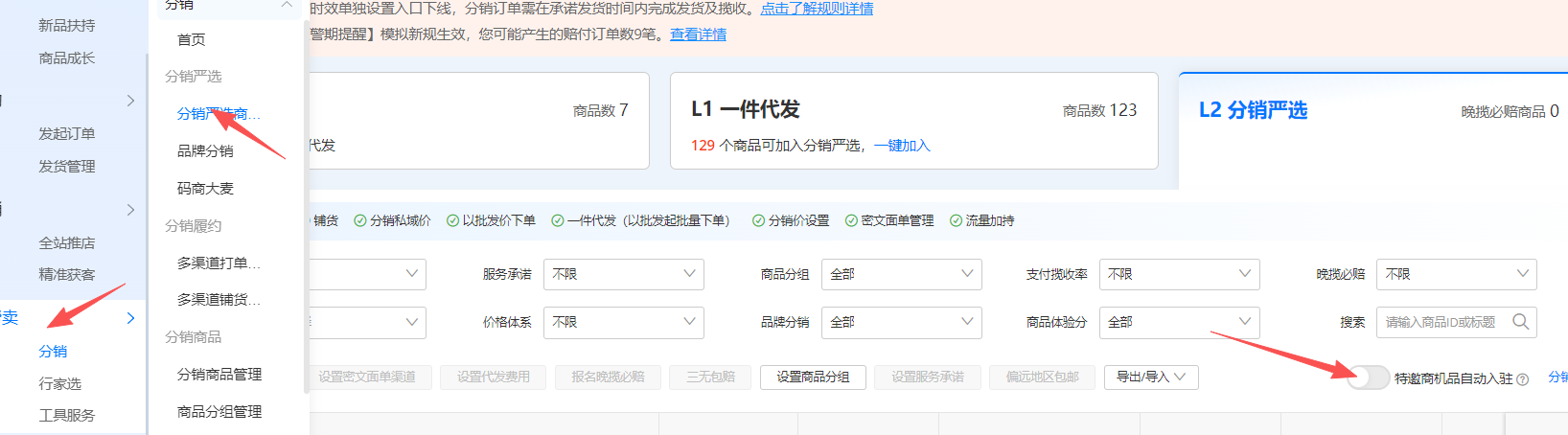Click the 晚揽必赔商品 0 count
This screenshot has width=1568, height=435.
pyautogui.click(x=1510, y=111)
